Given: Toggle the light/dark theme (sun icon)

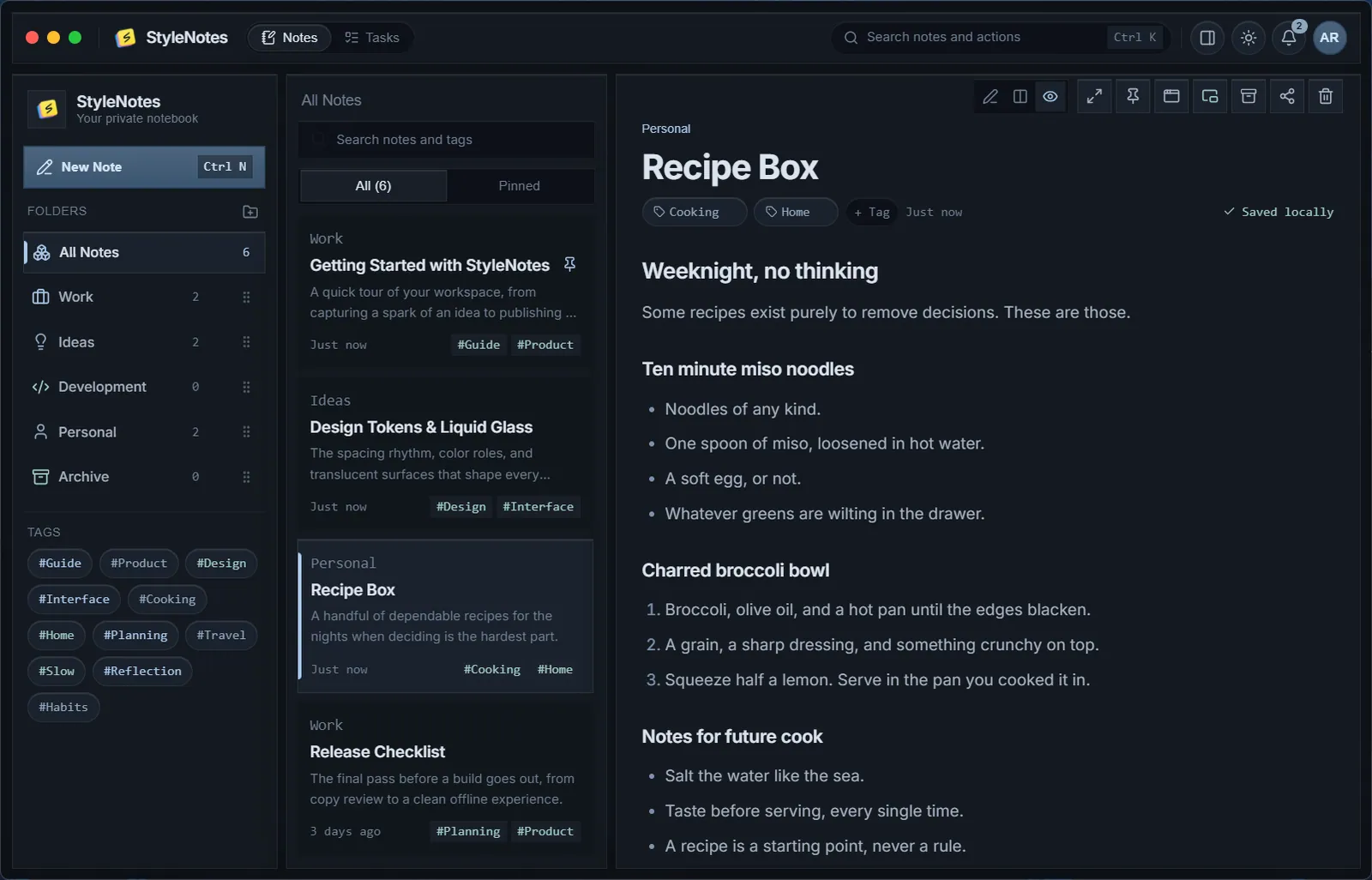Looking at the screenshot, I should tap(1249, 38).
